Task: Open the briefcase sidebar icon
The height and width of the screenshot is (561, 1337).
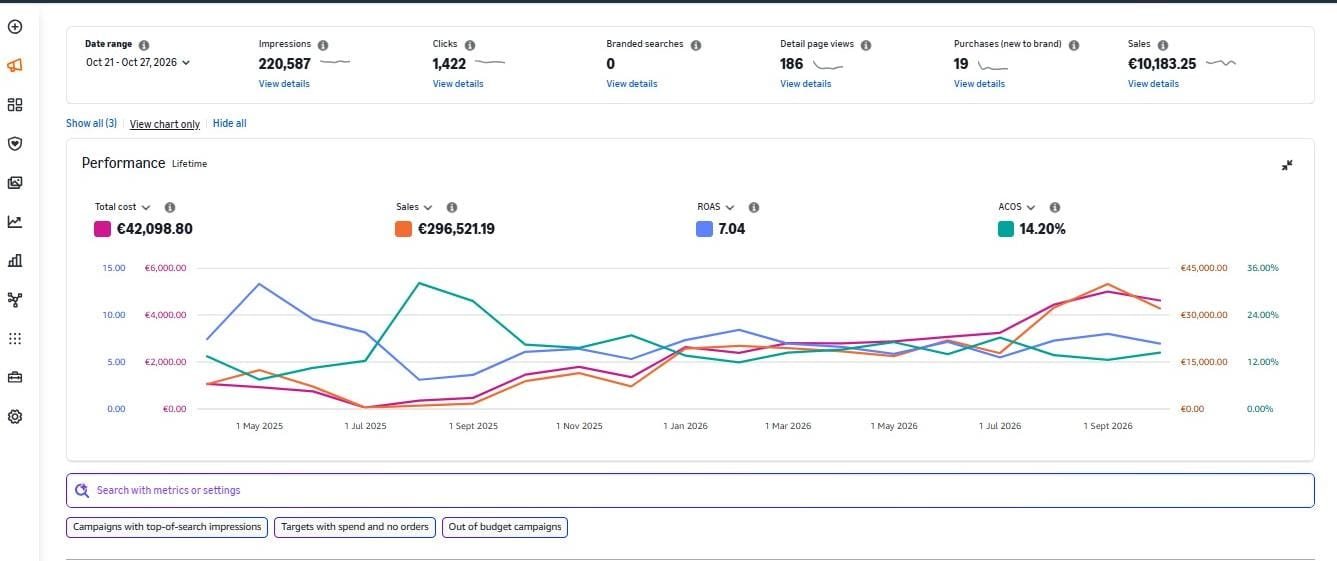Action: pyautogui.click(x=15, y=377)
